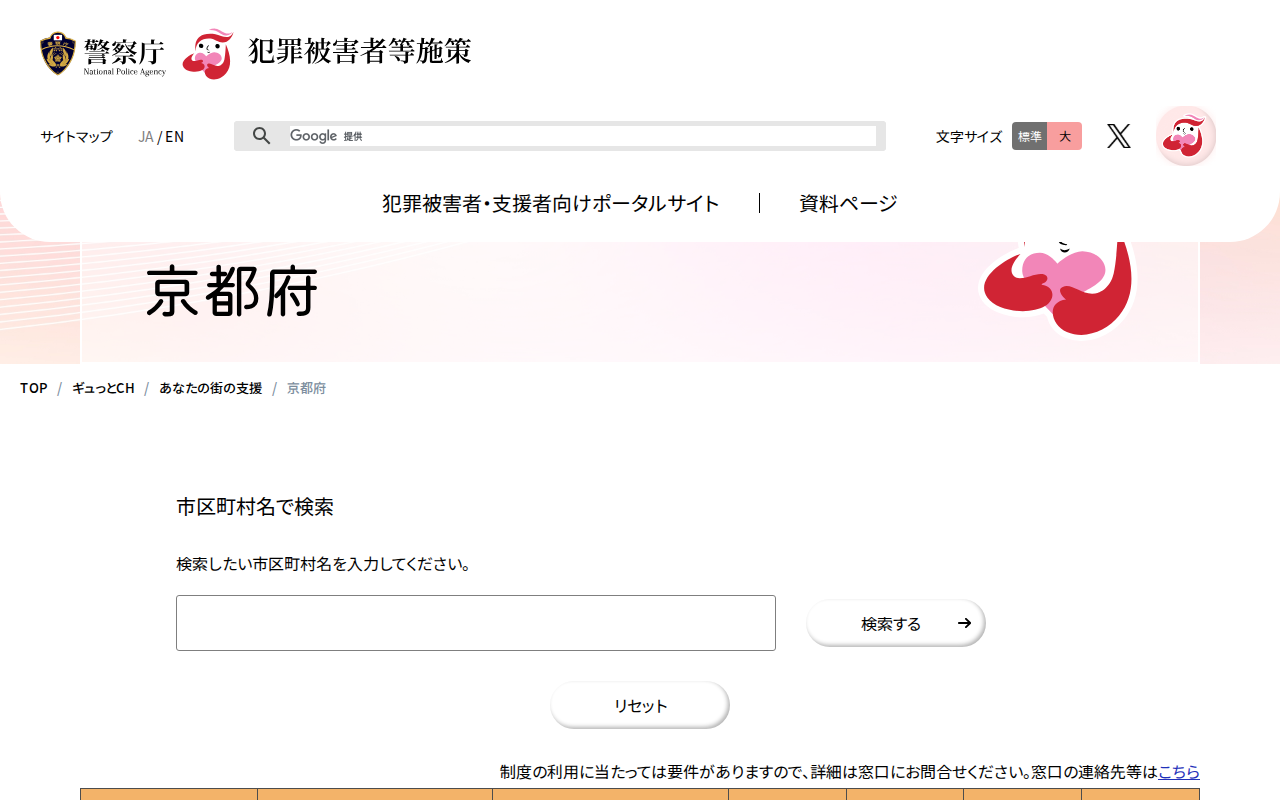Switch language to EN

pyautogui.click(x=175, y=137)
